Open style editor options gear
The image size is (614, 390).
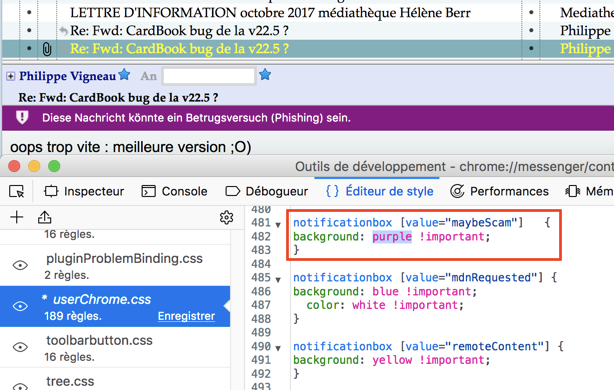226,217
